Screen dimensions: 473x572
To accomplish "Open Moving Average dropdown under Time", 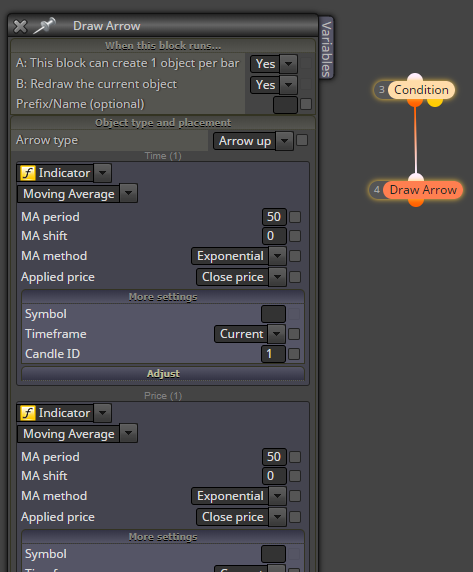I will pos(128,193).
